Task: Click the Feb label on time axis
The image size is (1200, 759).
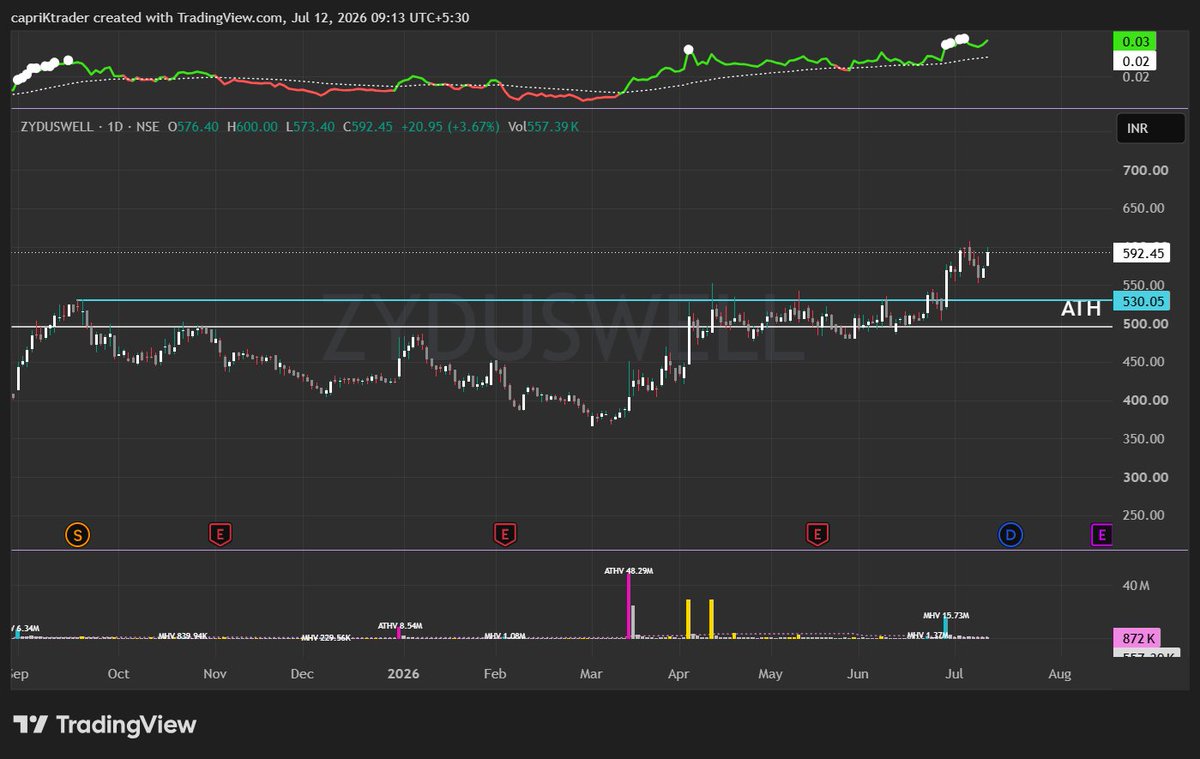Action: pos(495,674)
